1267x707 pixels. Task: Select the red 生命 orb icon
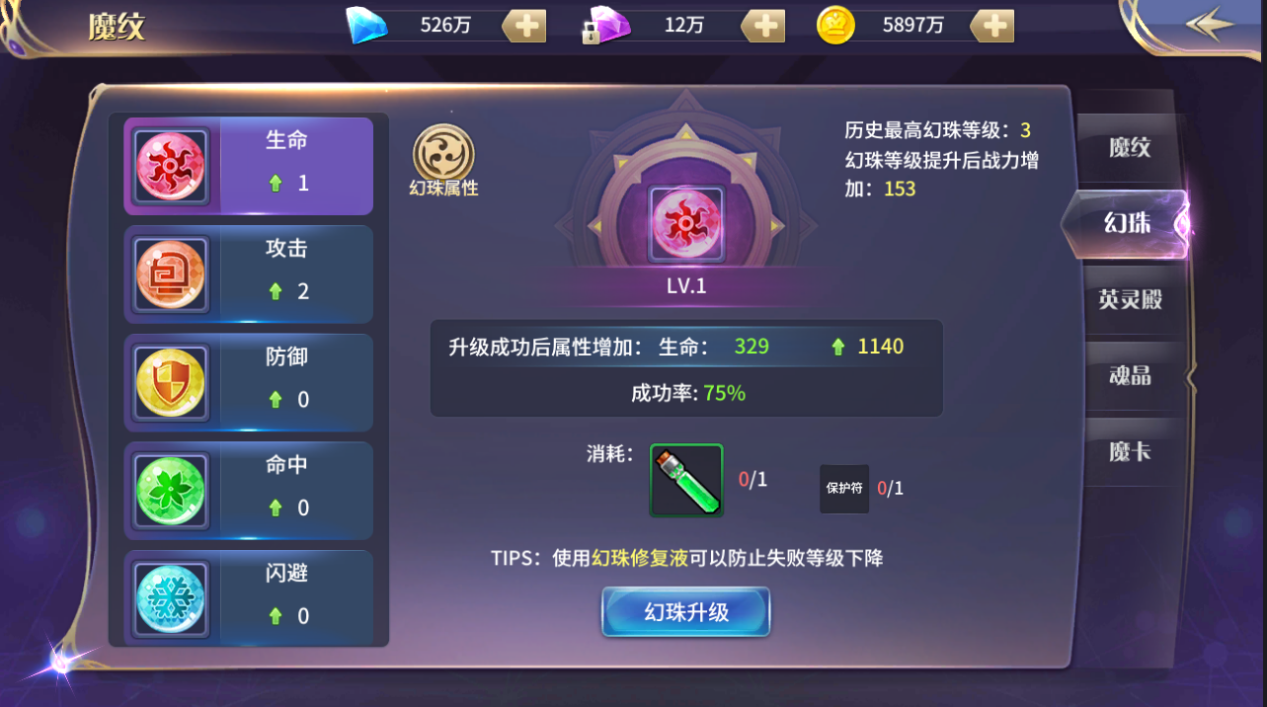click(x=171, y=166)
